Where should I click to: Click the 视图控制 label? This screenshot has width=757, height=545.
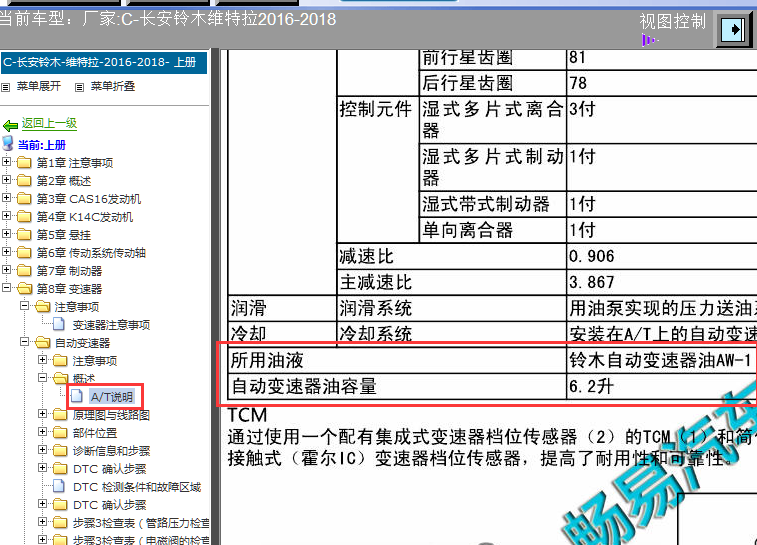click(x=673, y=21)
